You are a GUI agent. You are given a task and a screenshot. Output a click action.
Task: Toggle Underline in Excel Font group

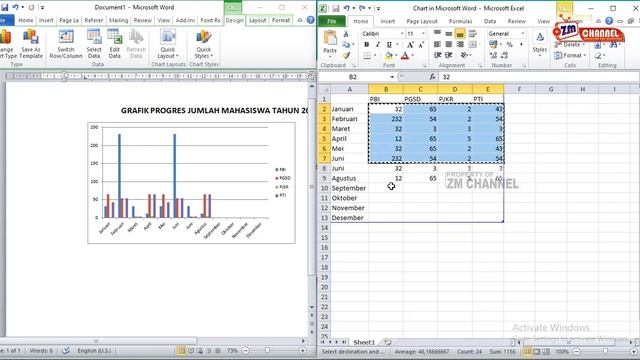click(389, 44)
